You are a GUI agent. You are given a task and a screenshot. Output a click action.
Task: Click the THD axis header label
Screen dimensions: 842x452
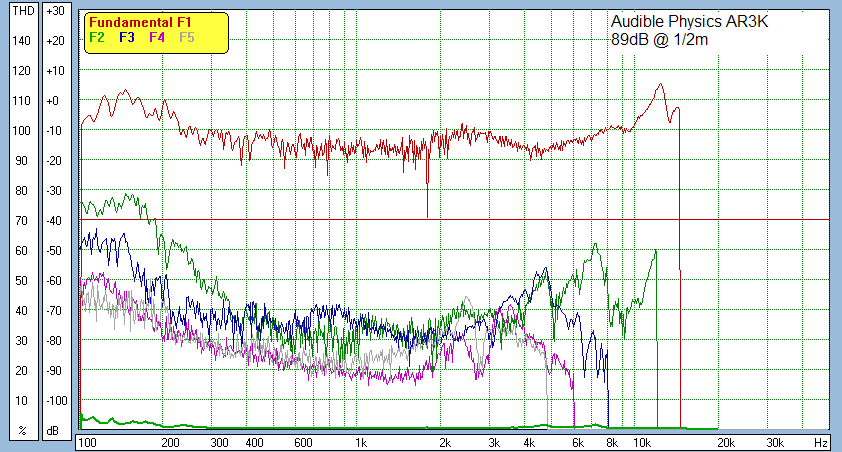(24, 11)
